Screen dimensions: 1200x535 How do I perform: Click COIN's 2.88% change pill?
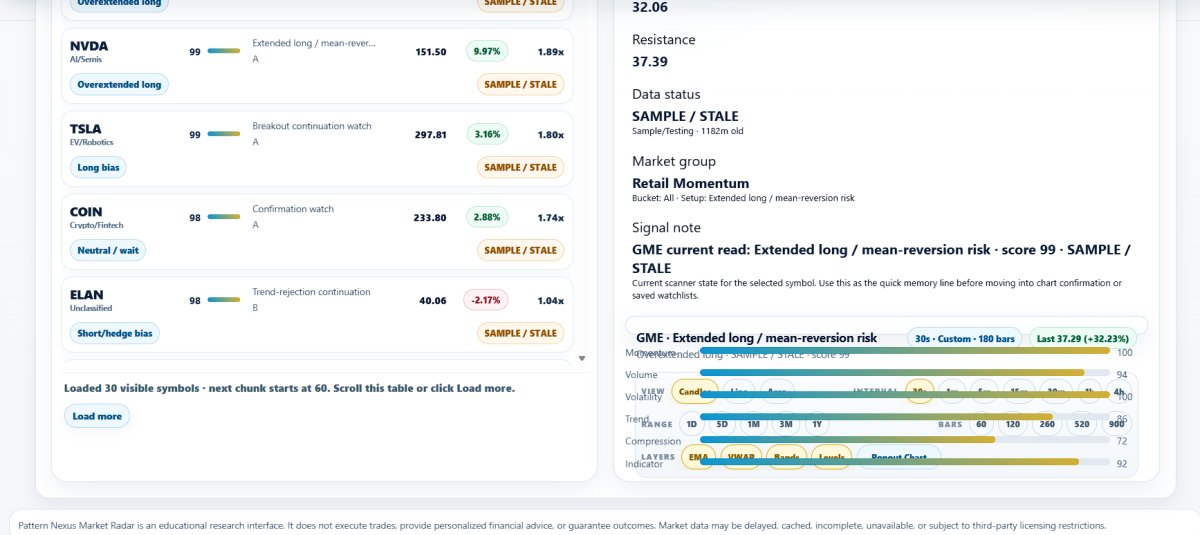(487, 217)
